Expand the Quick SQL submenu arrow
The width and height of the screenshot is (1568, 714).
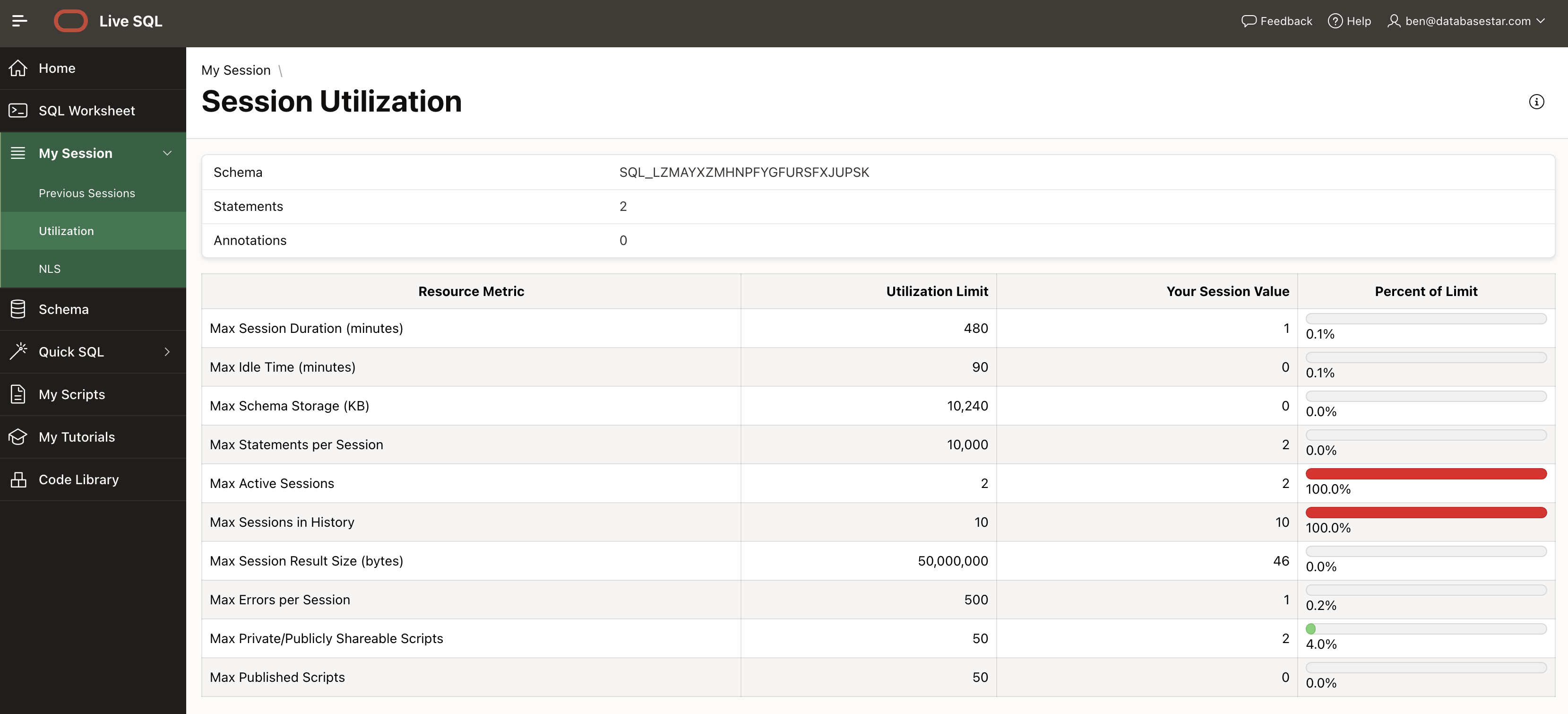(x=167, y=351)
